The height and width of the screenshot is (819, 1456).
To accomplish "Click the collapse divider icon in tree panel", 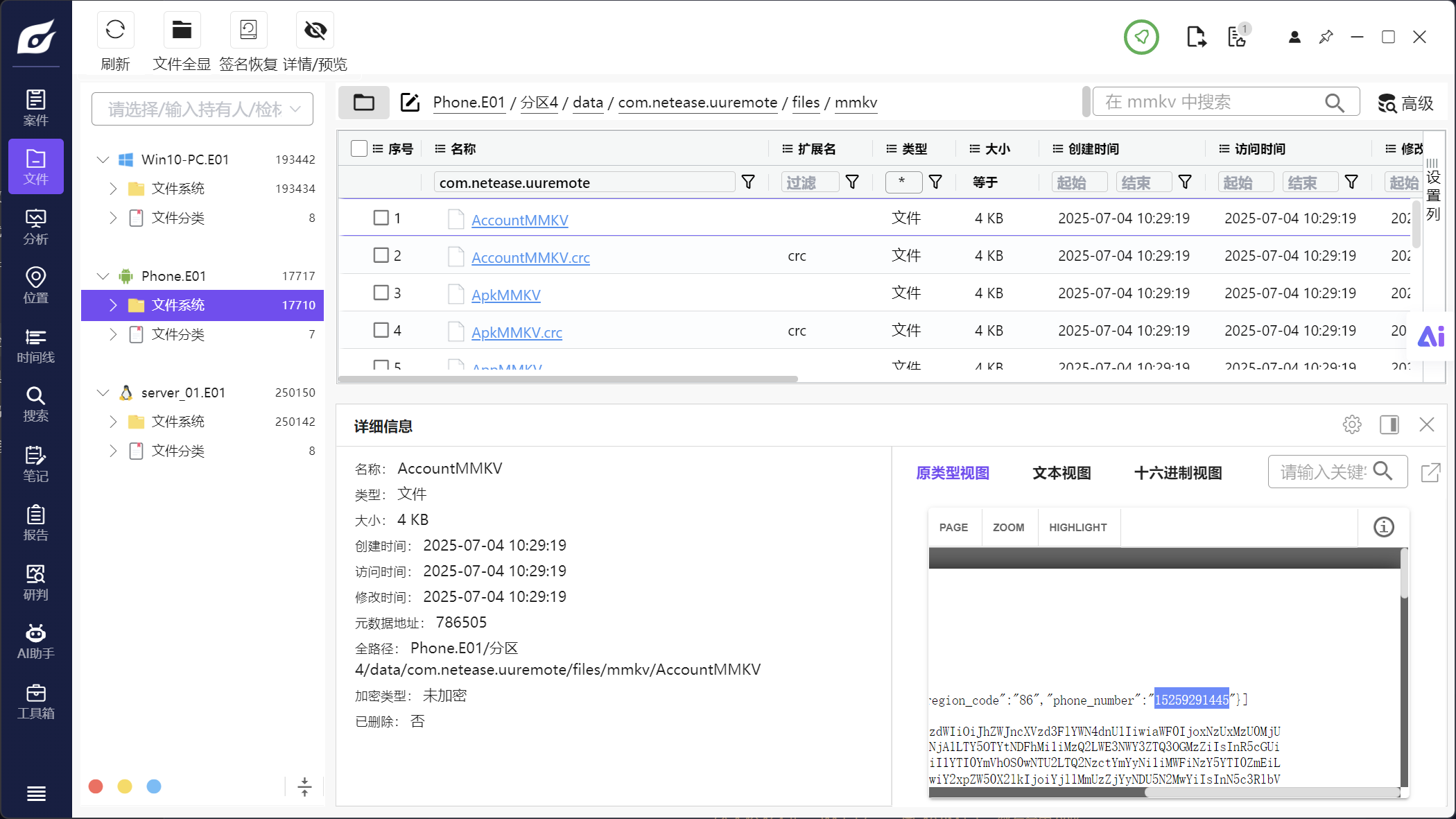I will [x=304, y=786].
